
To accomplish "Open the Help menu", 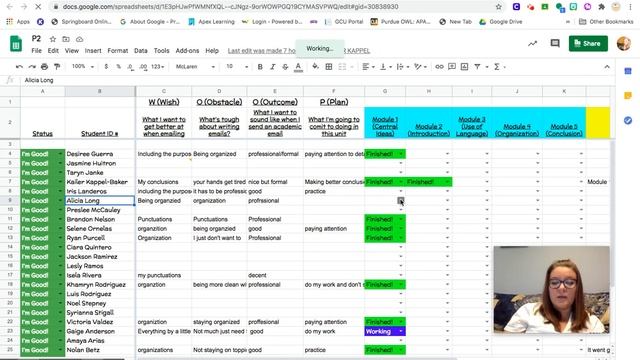I will 212,51.
